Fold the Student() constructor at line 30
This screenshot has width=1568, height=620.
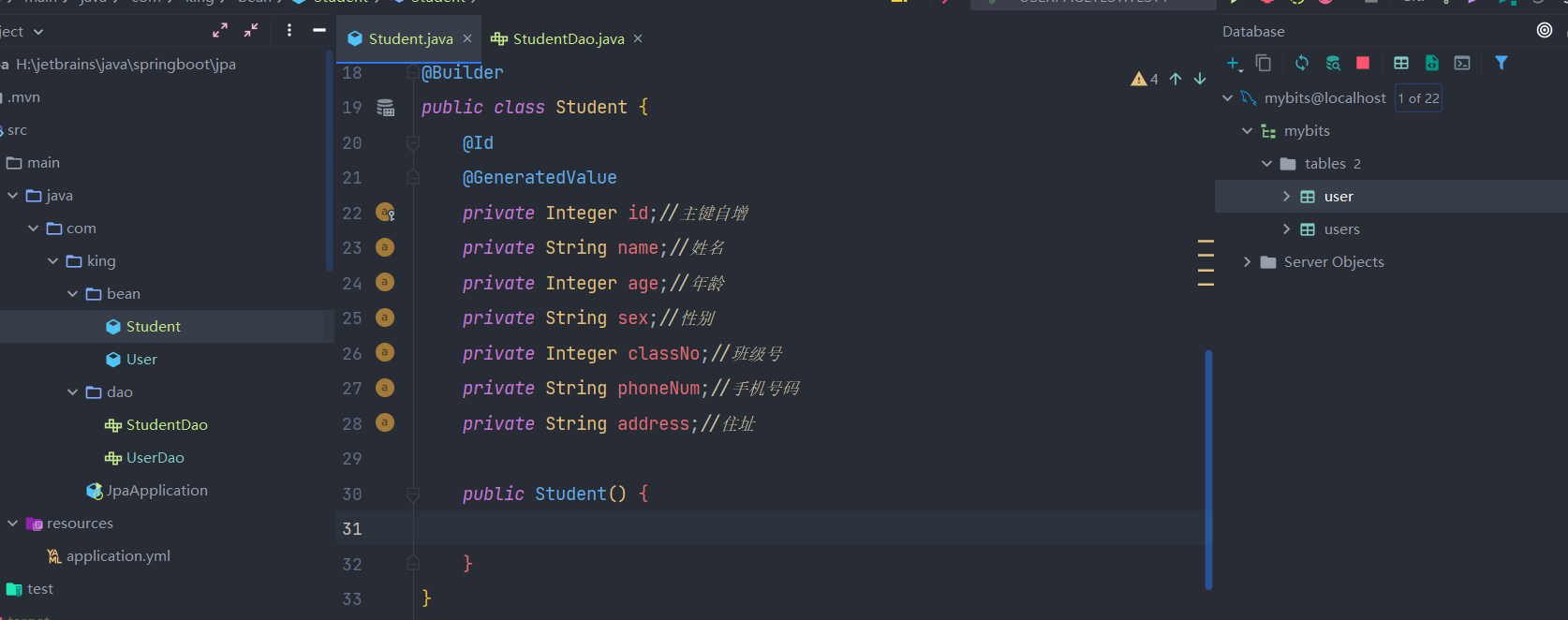413,494
